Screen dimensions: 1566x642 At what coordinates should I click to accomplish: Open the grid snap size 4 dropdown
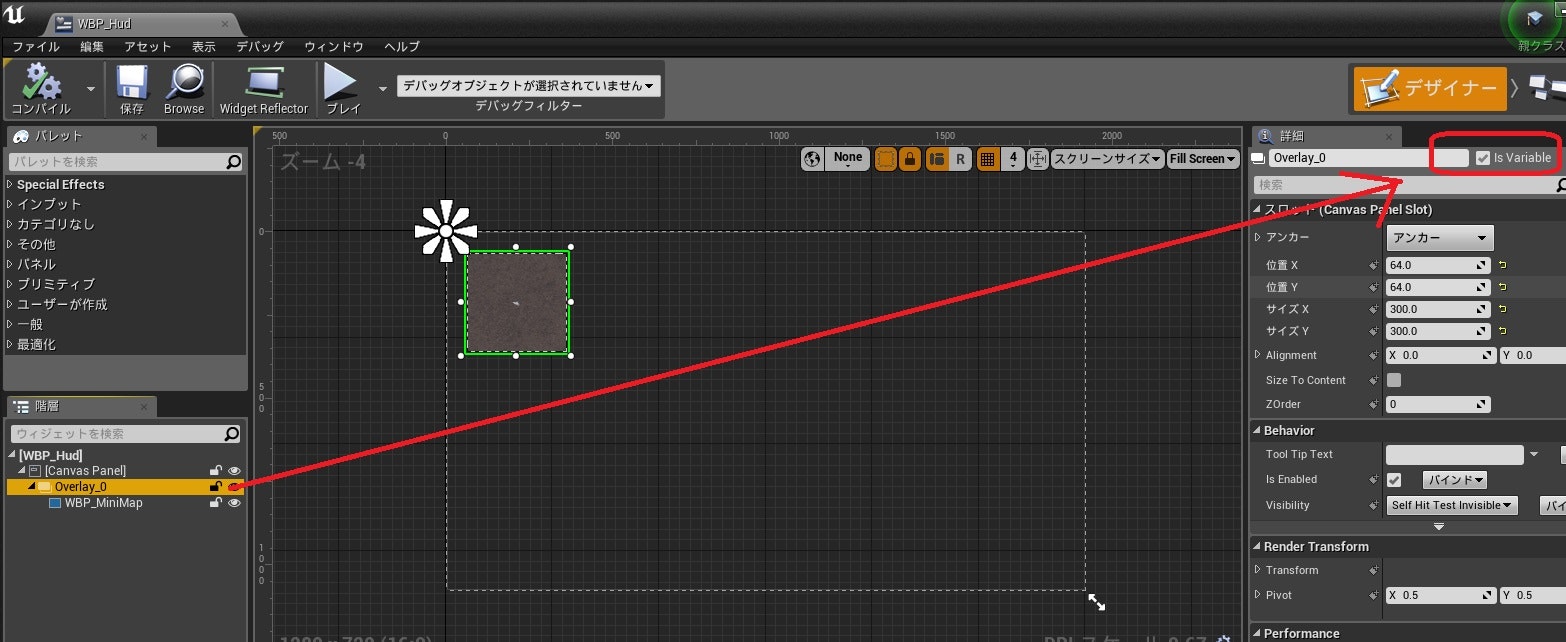pyautogui.click(x=1013, y=158)
